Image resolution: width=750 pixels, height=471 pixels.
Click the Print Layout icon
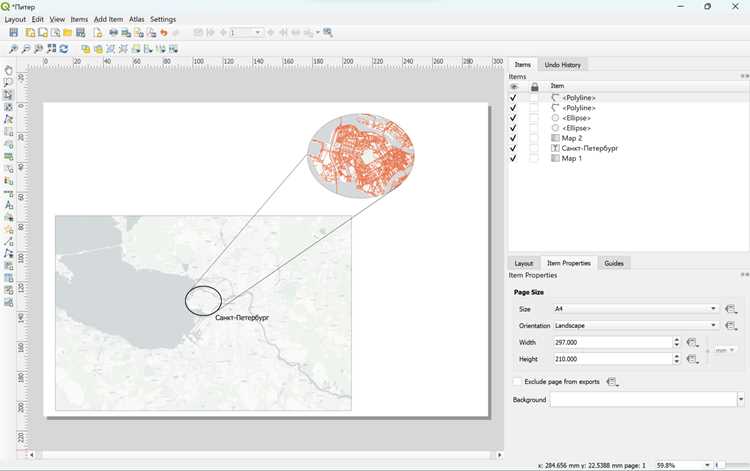[x=113, y=33]
